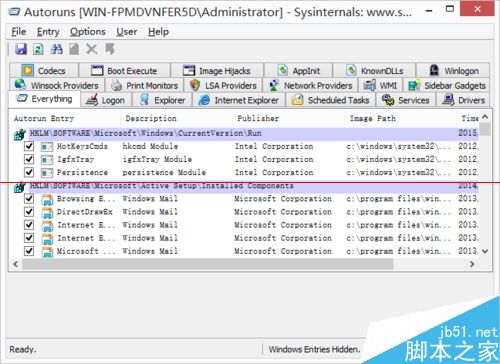Screen dimensions: 500x364
Task: Open the Network Providers tab
Action: coord(310,85)
